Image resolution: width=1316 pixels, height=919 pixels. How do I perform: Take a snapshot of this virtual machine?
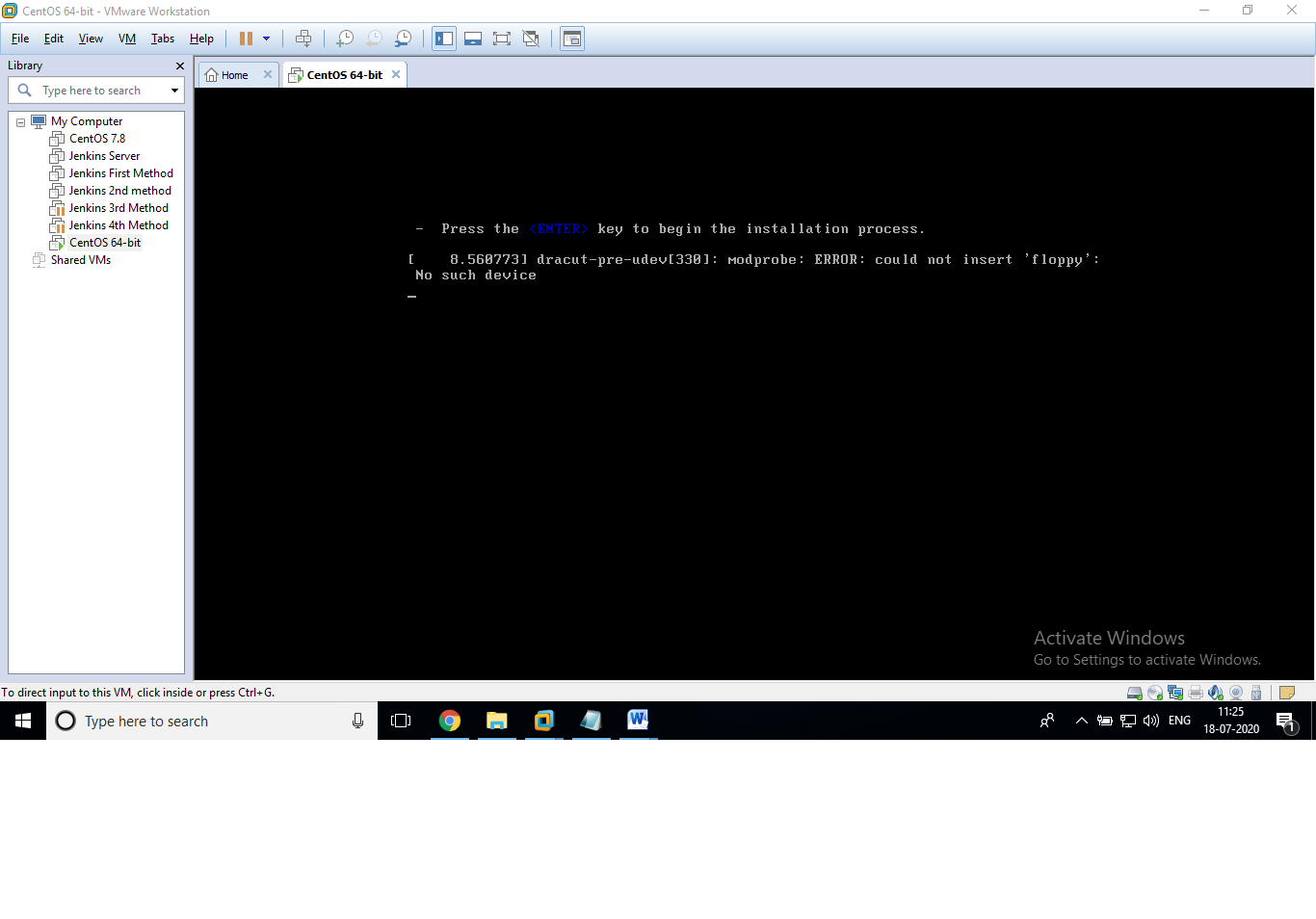click(x=344, y=39)
